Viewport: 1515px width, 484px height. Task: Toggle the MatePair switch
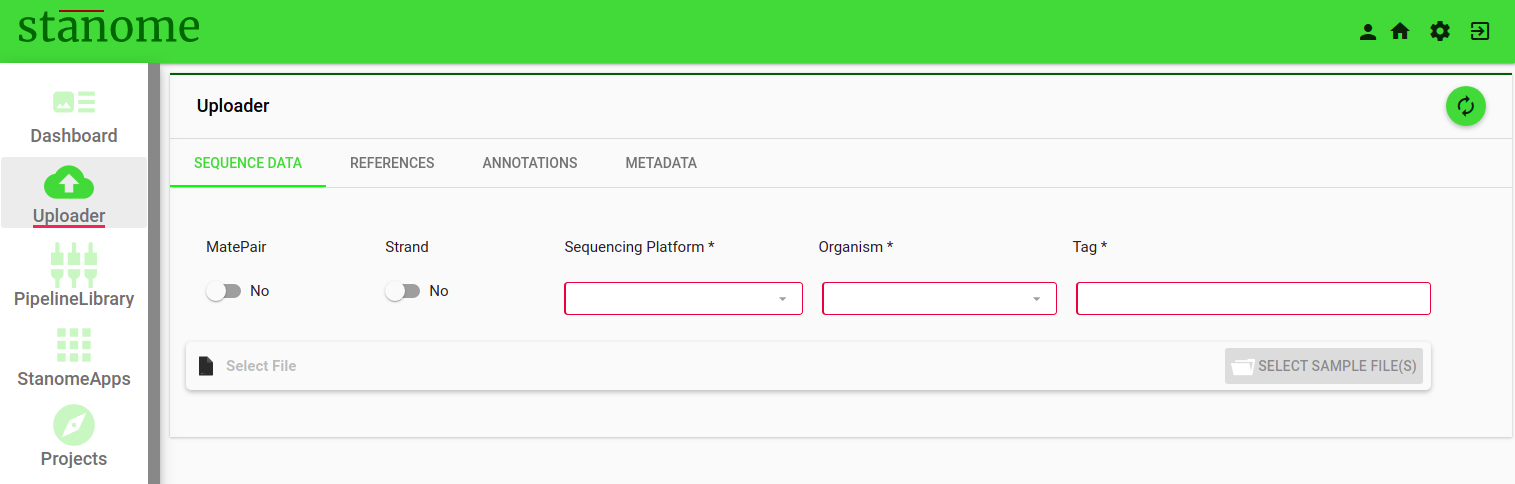click(x=224, y=291)
